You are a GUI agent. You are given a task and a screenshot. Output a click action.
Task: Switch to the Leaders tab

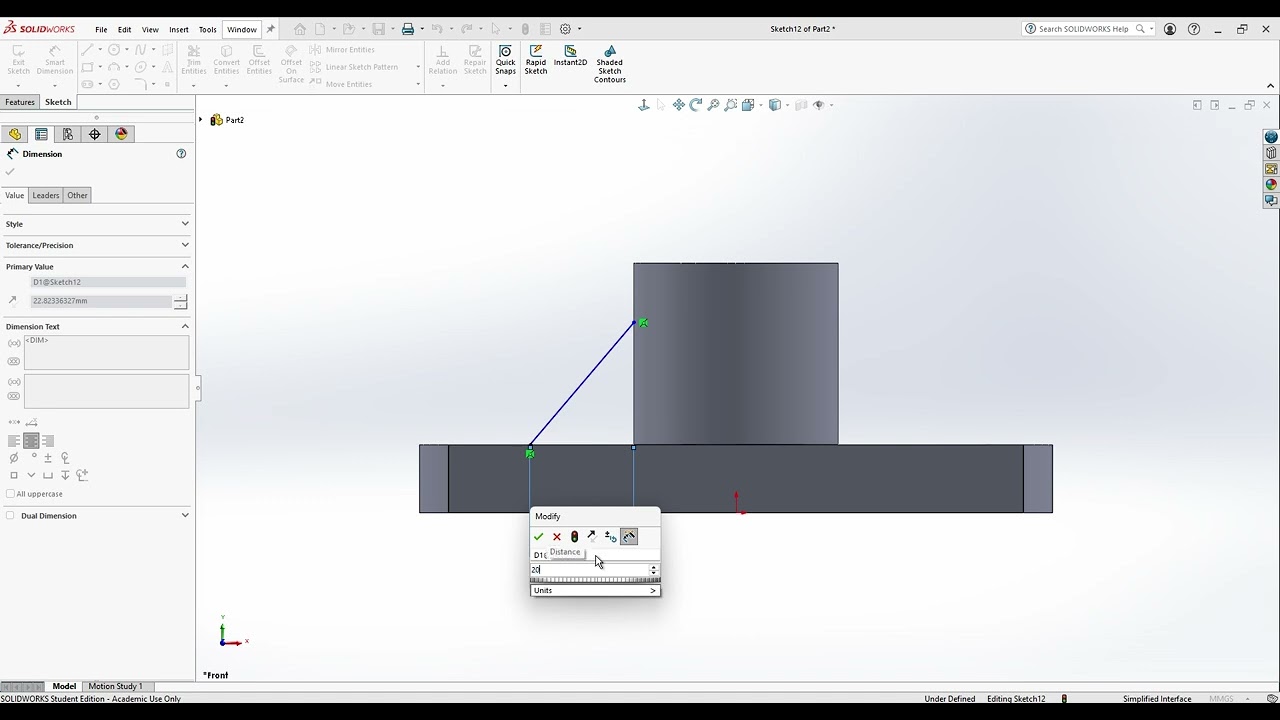click(x=46, y=195)
